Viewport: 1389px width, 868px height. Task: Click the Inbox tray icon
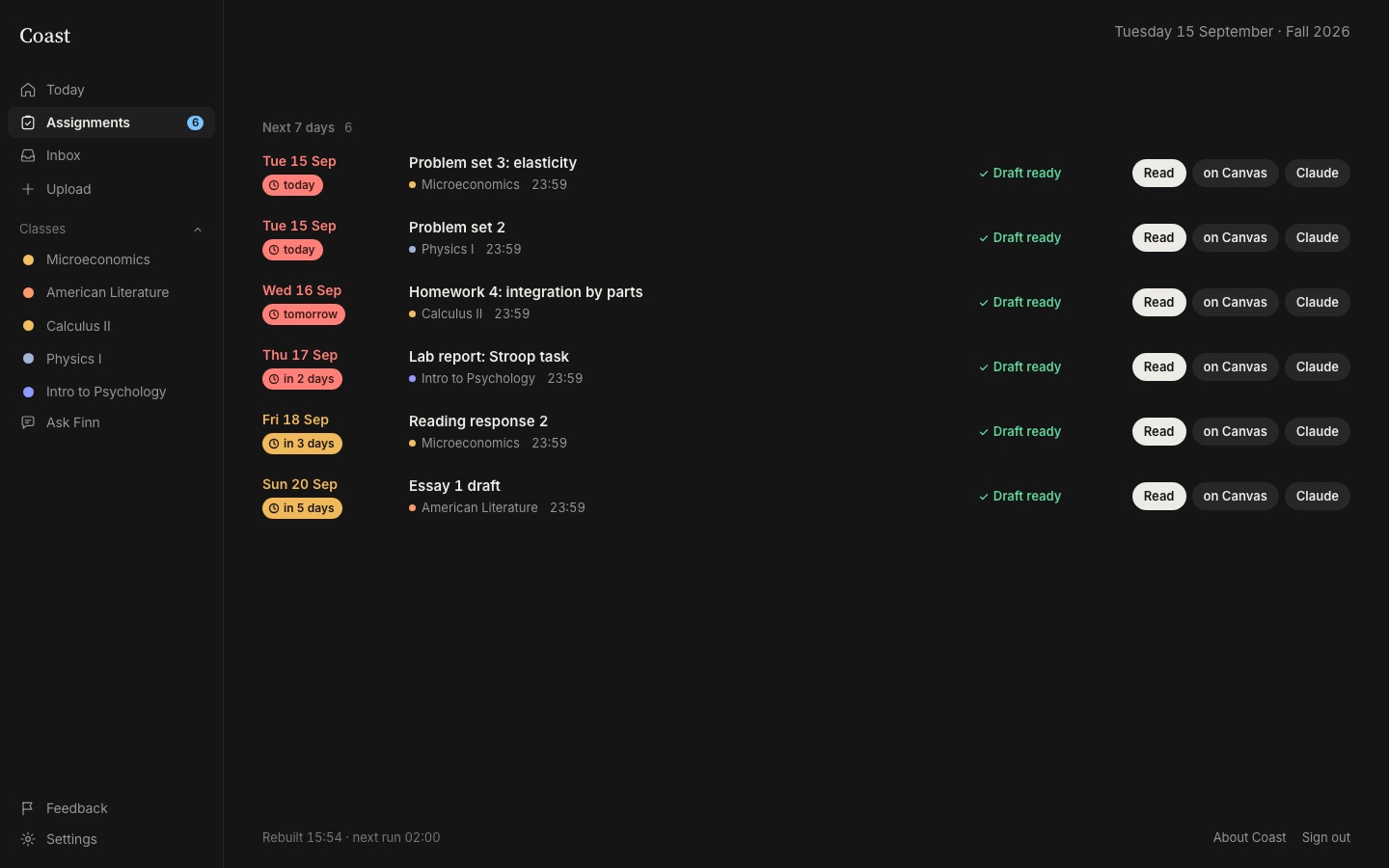pyautogui.click(x=28, y=155)
